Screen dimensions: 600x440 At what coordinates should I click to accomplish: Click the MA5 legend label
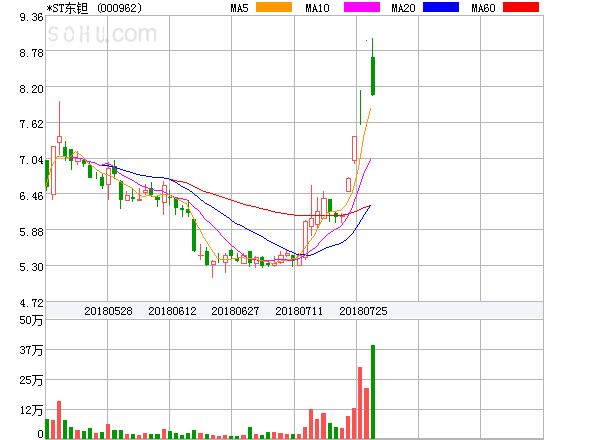(240, 8)
